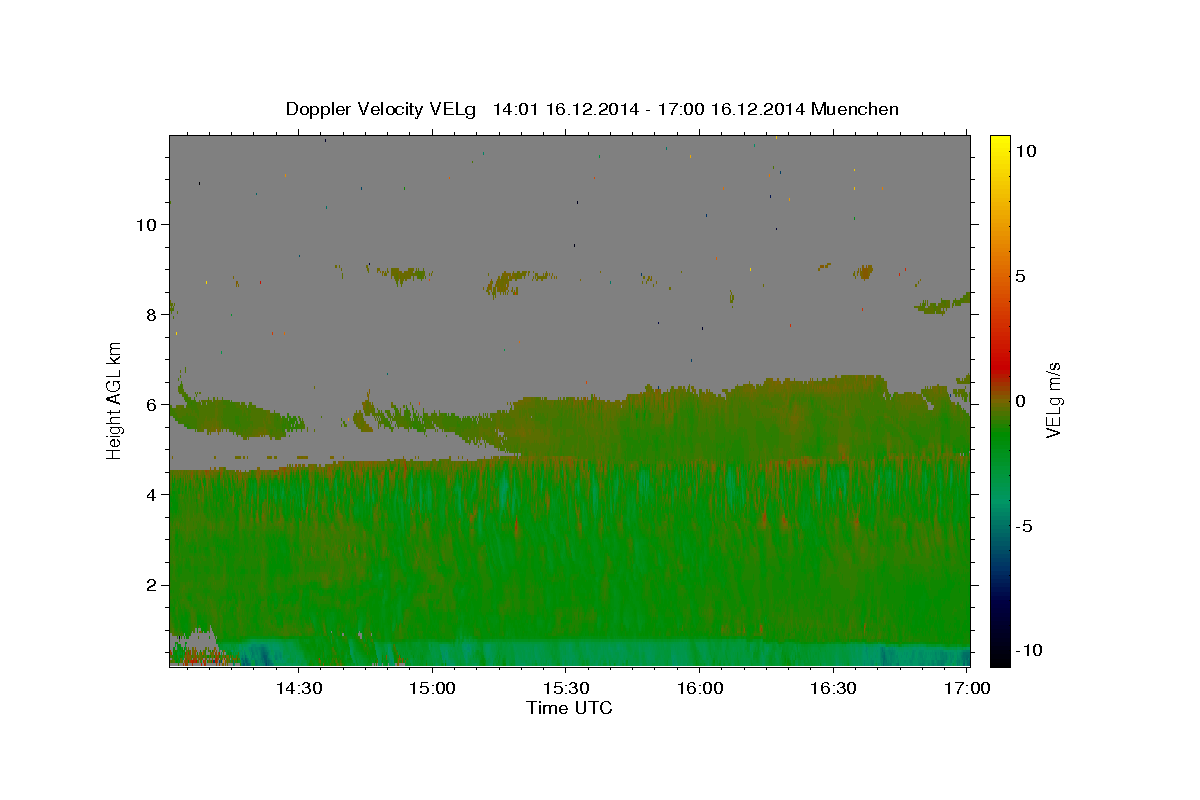
Task: Click the colorbar value -10 label
Action: [1028, 651]
